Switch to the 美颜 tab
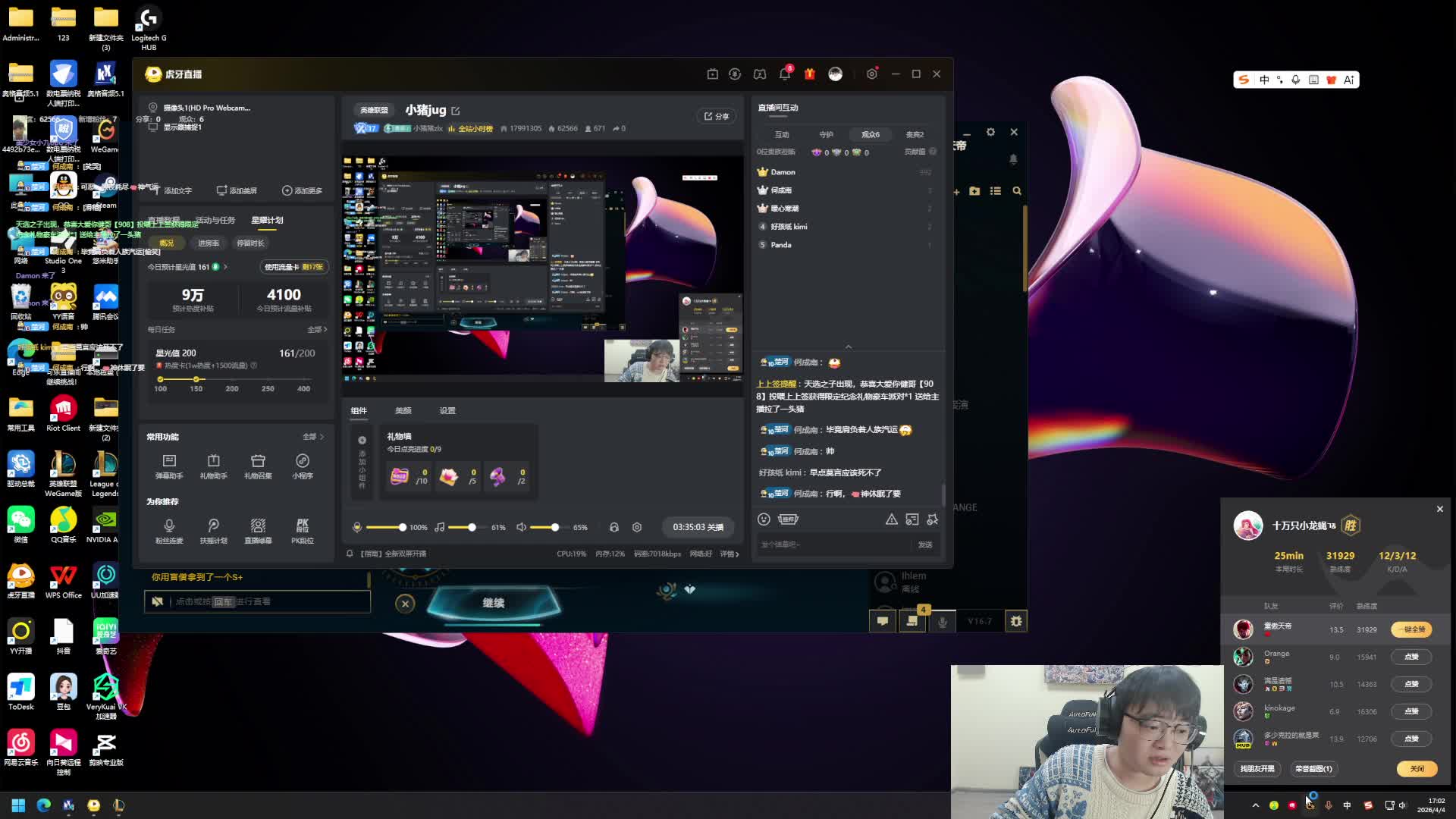This screenshot has height=819, width=1456. point(403,411)
